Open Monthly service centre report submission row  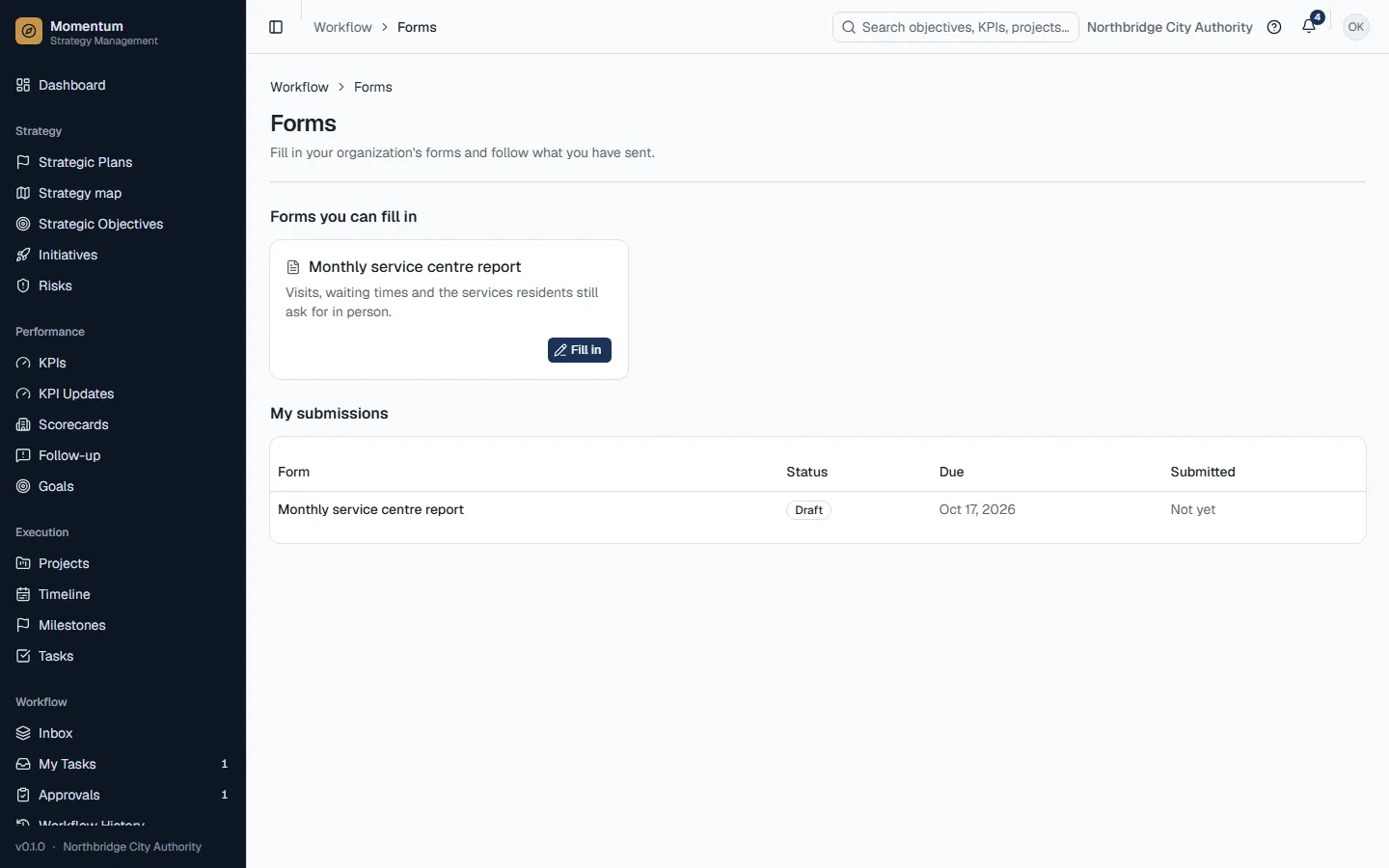[818, 510]
